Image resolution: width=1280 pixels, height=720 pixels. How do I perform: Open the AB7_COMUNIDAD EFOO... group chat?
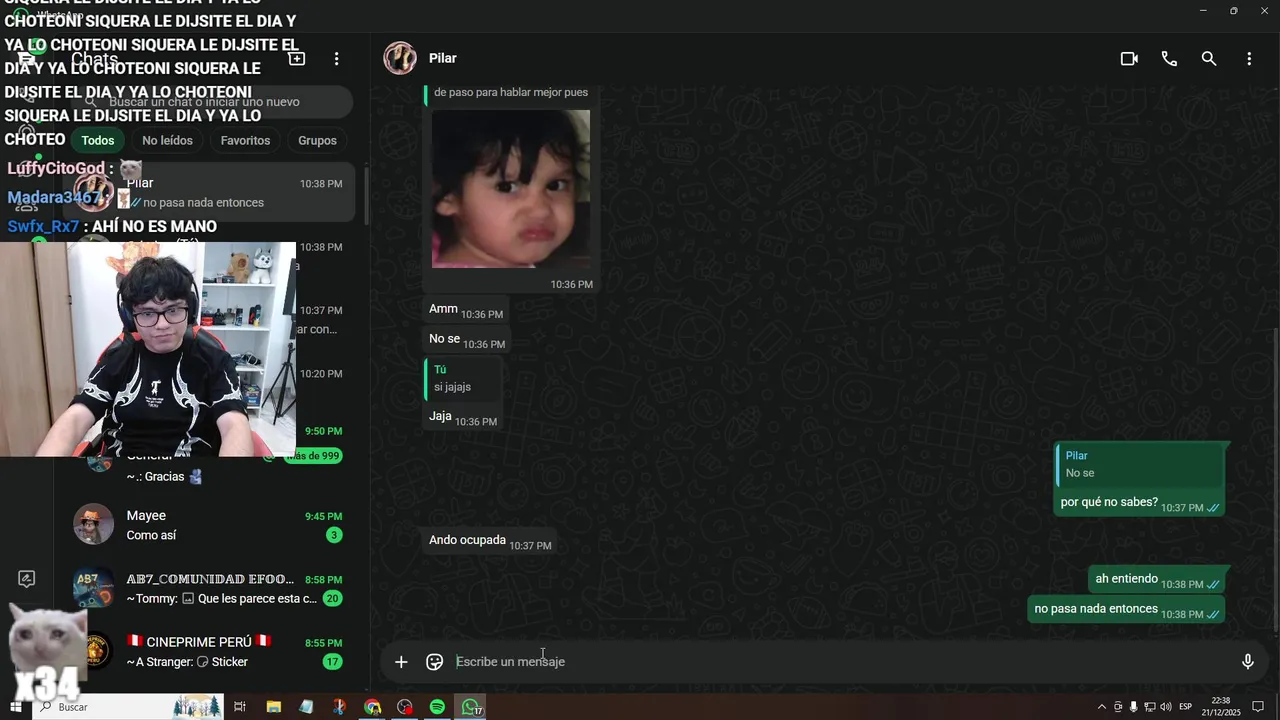pos(208,589)
